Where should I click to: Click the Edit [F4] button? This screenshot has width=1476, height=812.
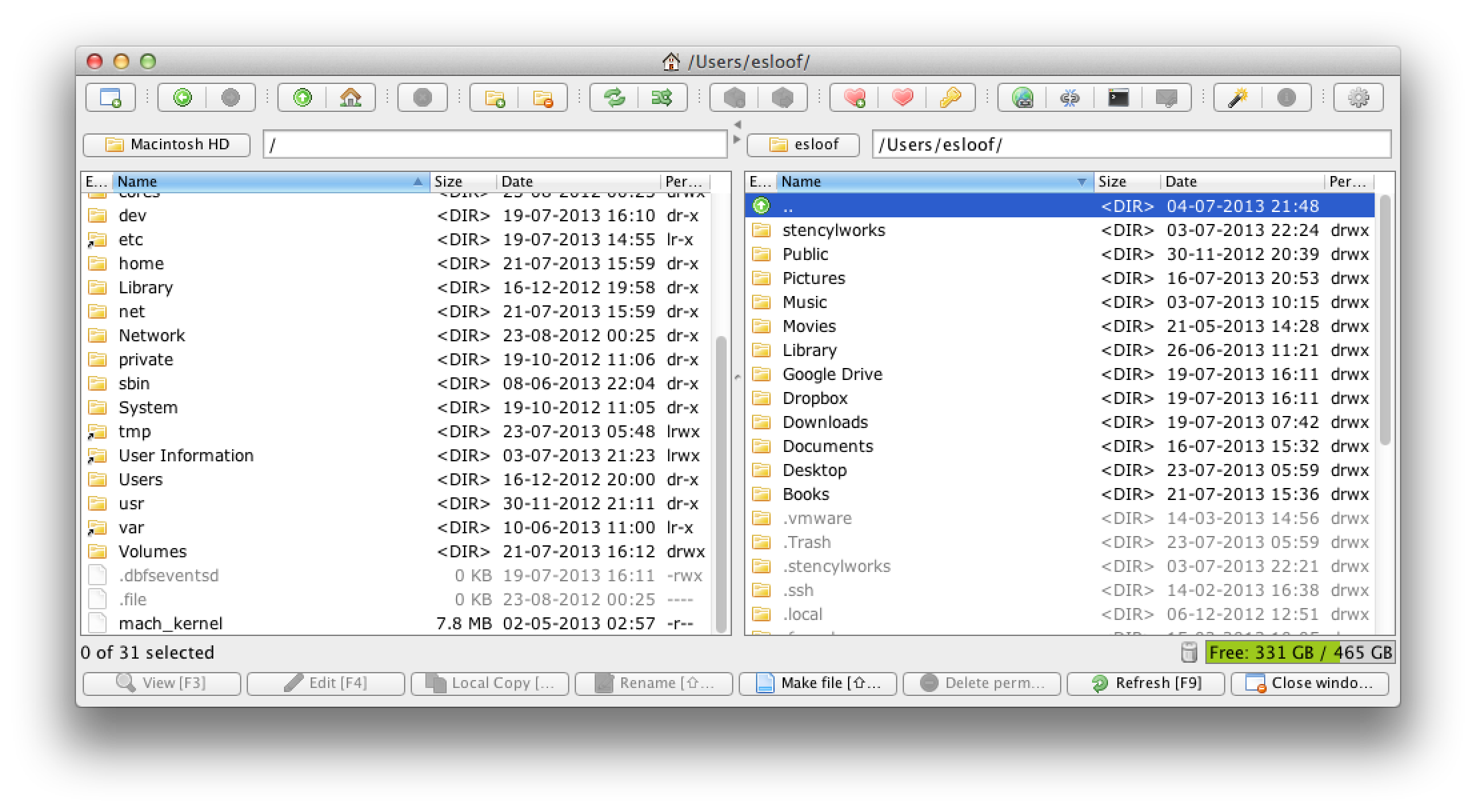pos(325,683)
